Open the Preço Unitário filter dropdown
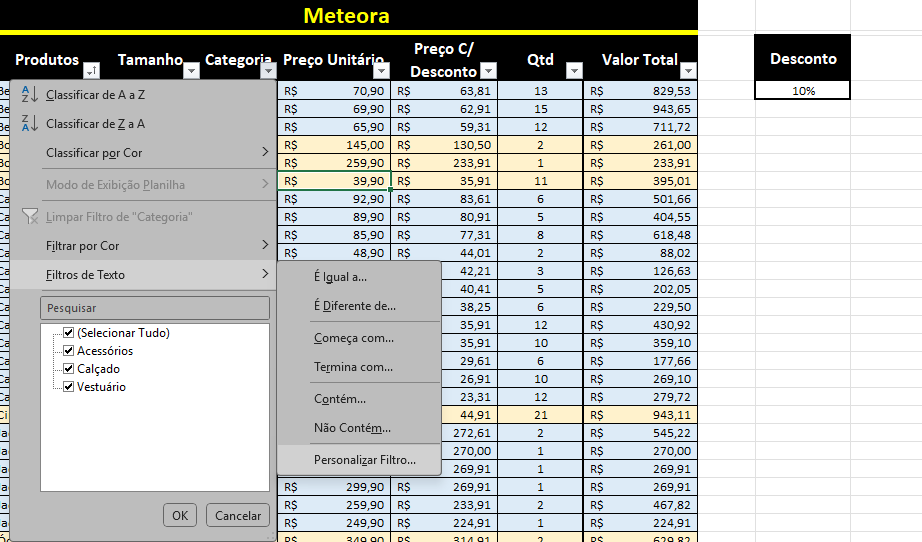This screenshot has width=922, height=542. click(382, 71)
